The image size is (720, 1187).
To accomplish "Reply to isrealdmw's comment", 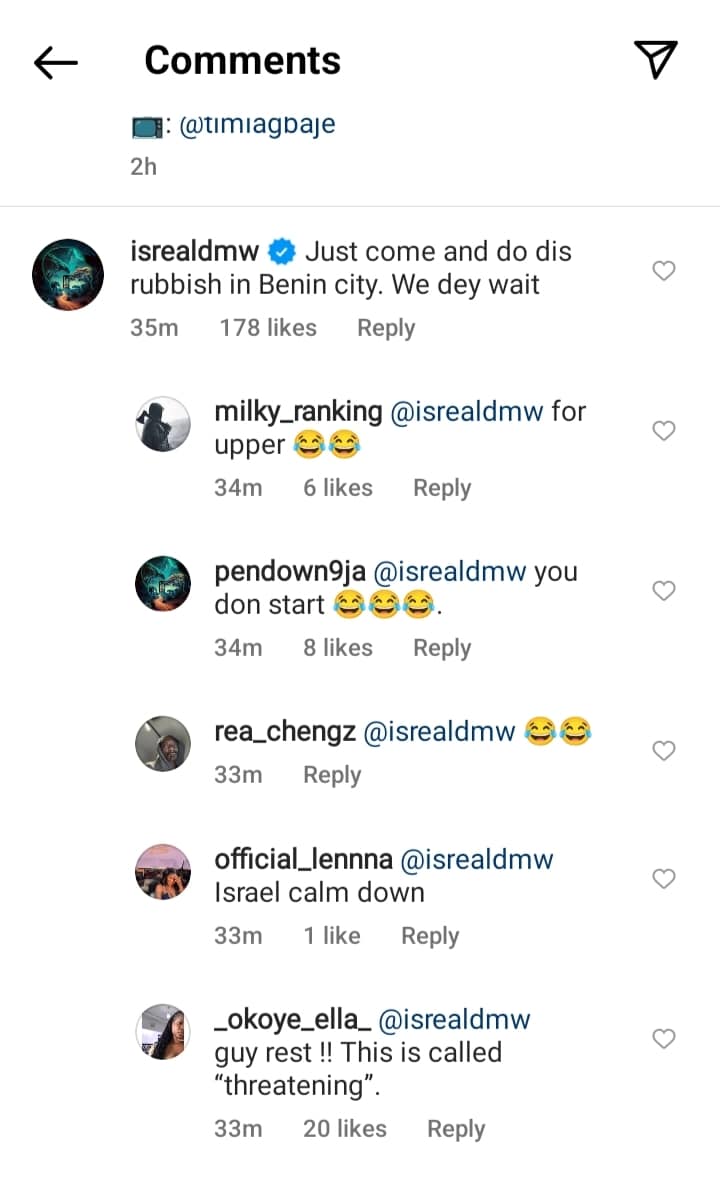I will 386,328.
